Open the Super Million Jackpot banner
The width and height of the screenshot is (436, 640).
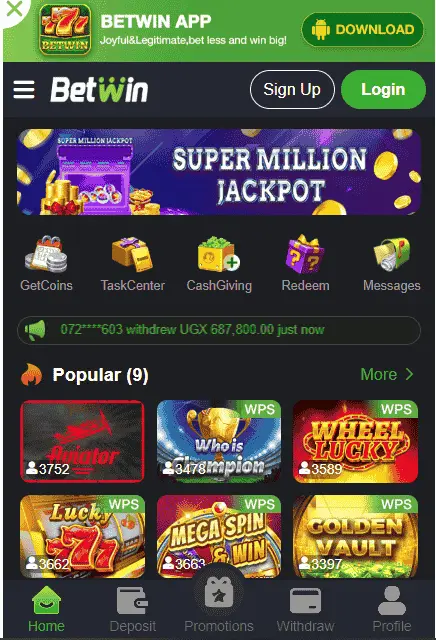(x=219, y=172)
